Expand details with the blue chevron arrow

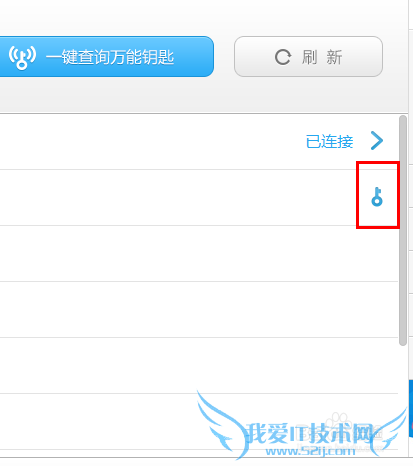(x=377, y=141)
